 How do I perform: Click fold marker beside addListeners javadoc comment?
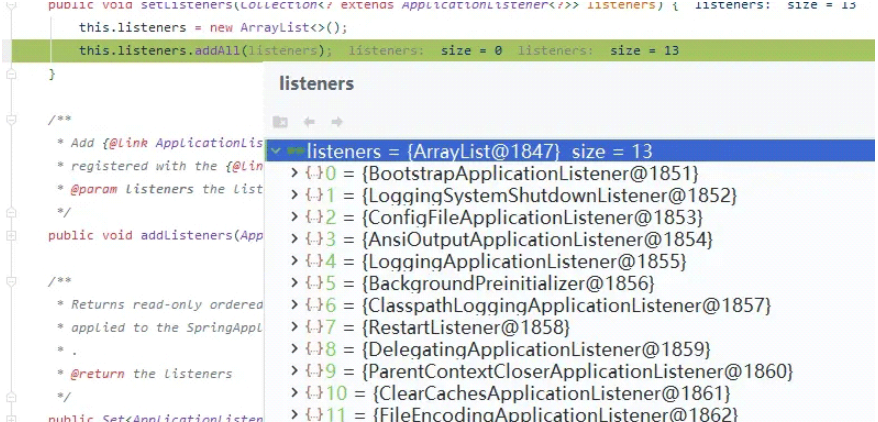pos(11,120)
